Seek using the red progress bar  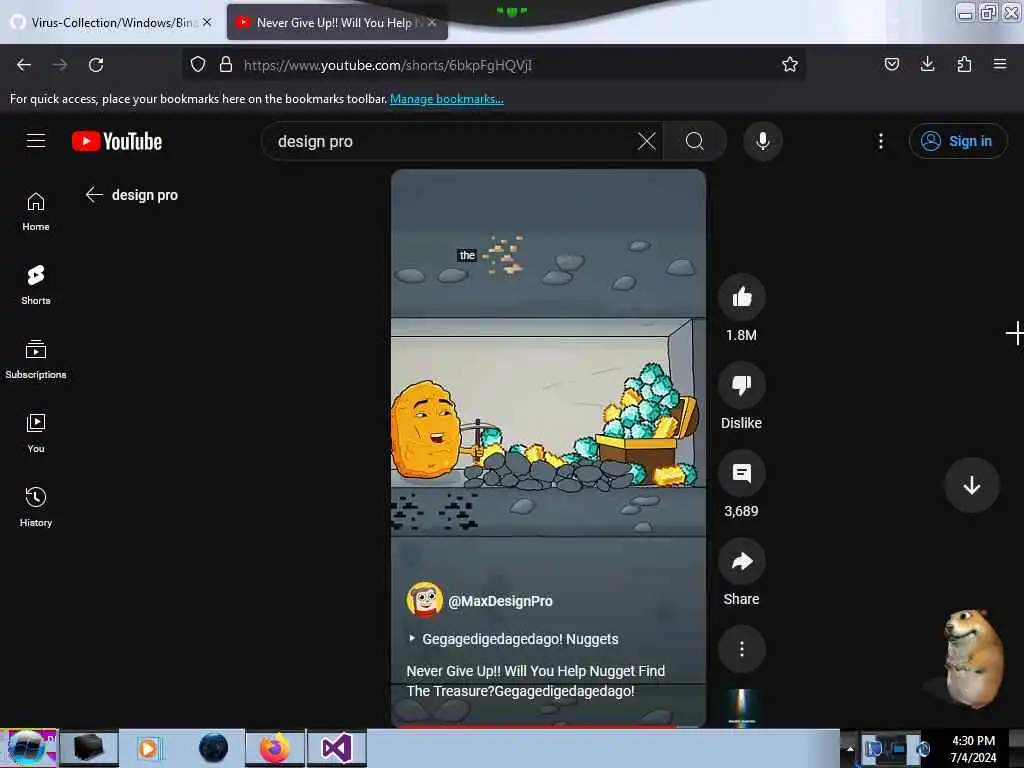(x=547, y=726)
